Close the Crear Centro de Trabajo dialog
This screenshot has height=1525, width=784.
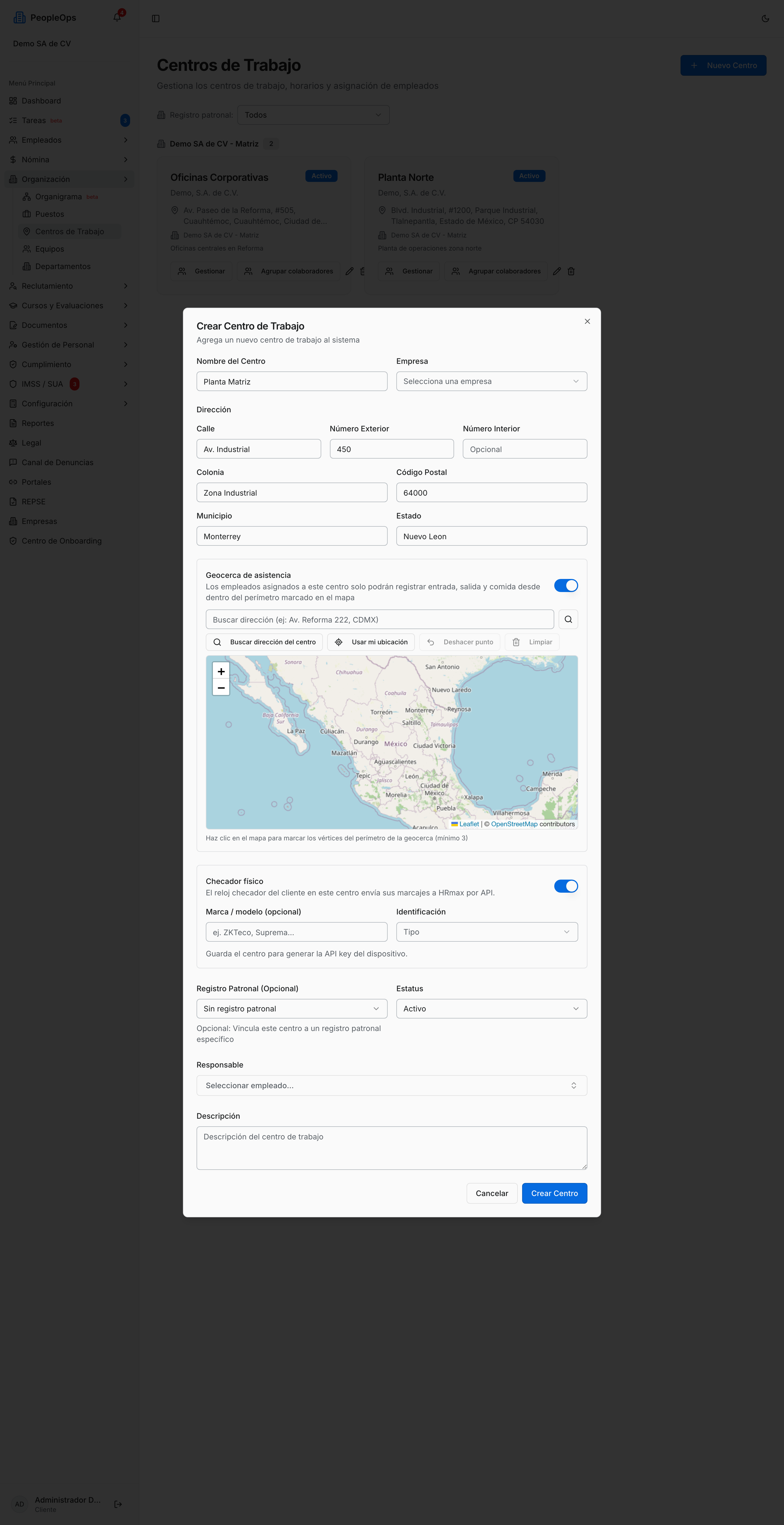587,321
